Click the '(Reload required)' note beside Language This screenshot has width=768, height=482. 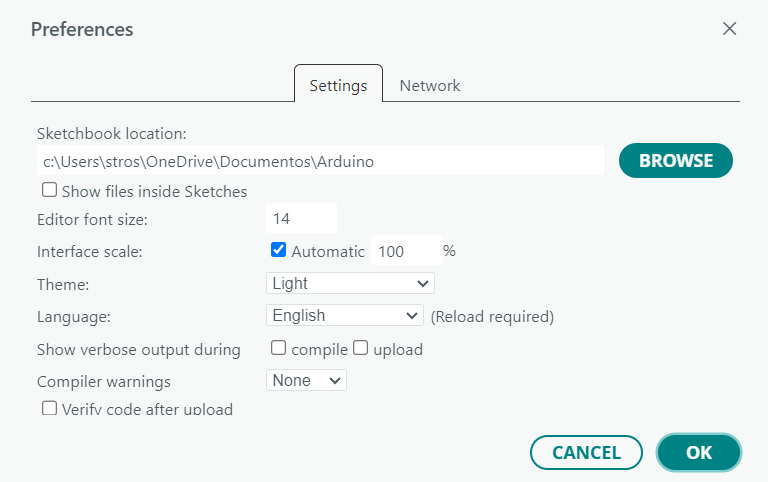(x=492, y=316)
